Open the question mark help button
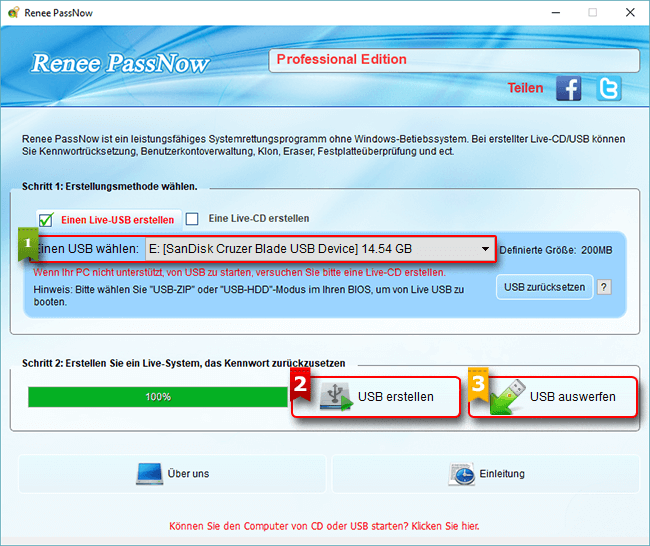The height and width of the screenshot is (546, 650). click(x=604, y=287)
